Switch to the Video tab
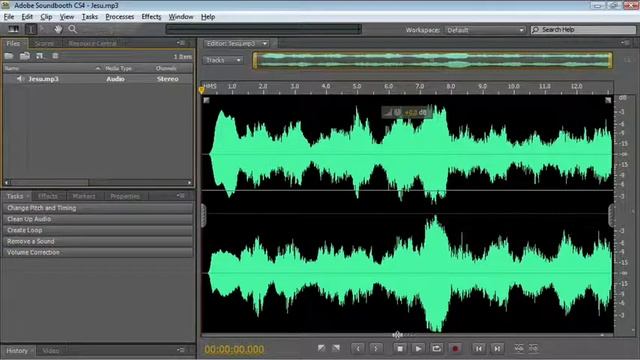640x360 pixels. pyautogui.click(x=51, y=351)
